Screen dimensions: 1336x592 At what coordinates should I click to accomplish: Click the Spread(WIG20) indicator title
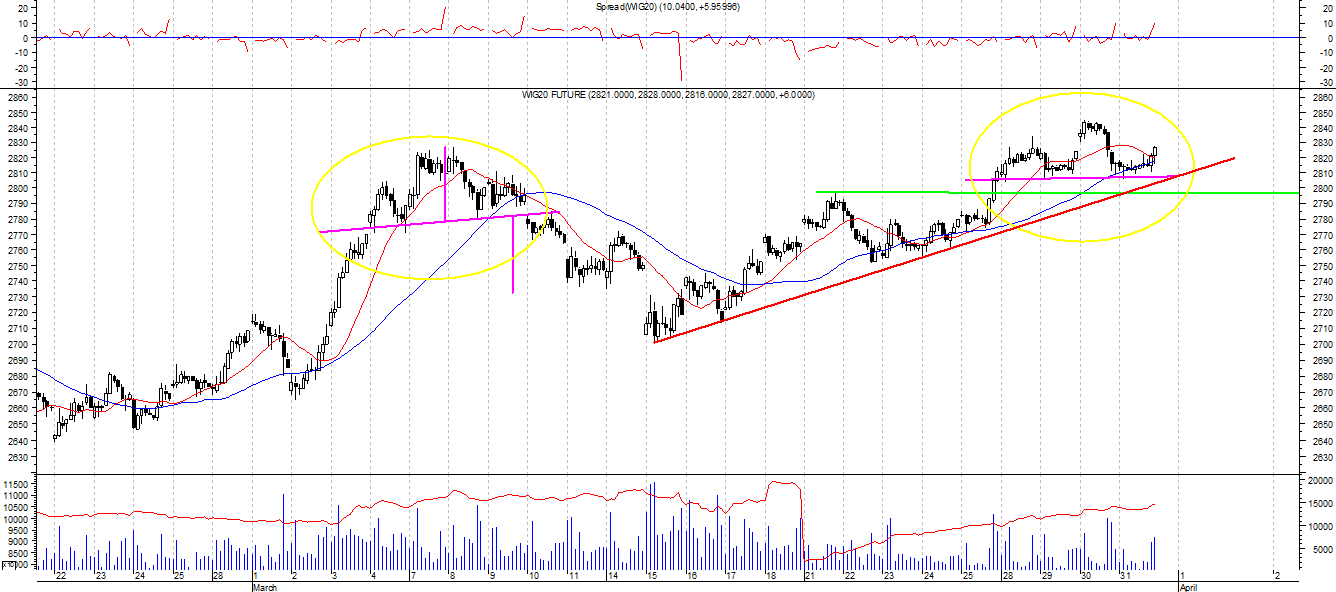pos(667,6)
